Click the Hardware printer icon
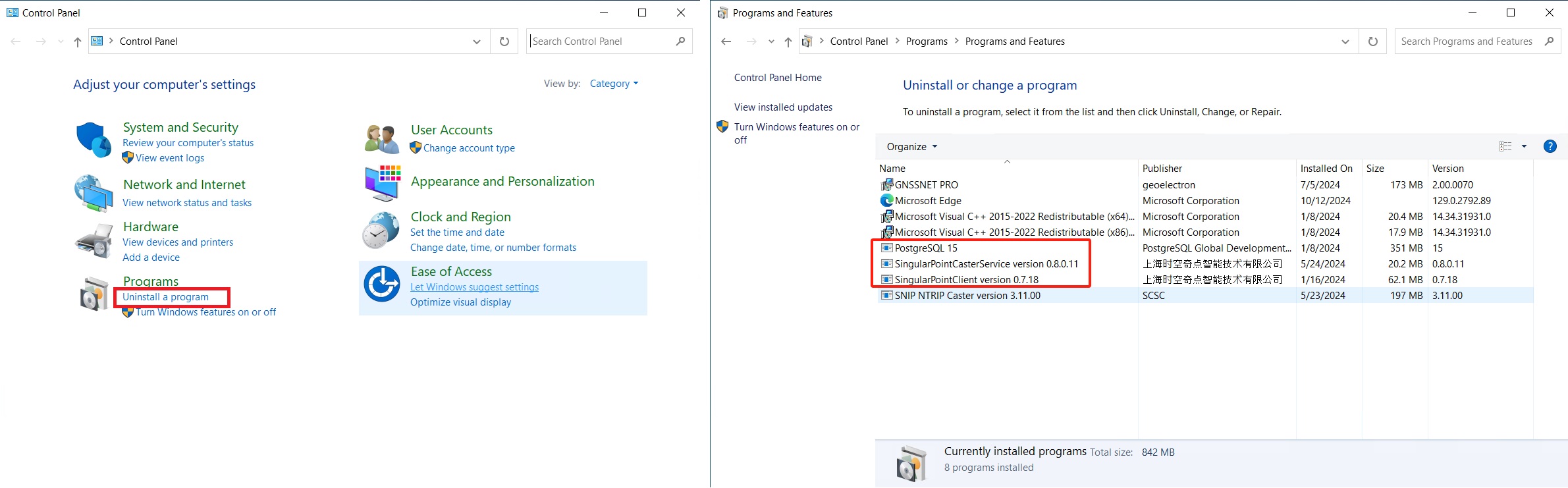 click(94, 241)
